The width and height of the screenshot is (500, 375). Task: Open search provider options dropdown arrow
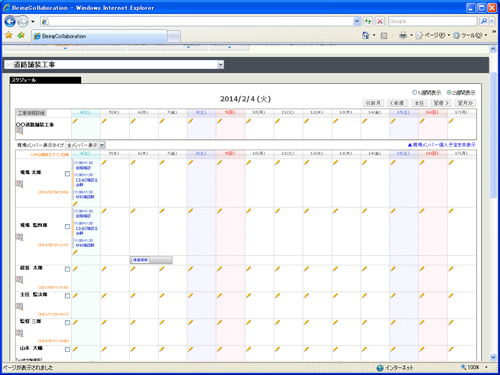491,21
